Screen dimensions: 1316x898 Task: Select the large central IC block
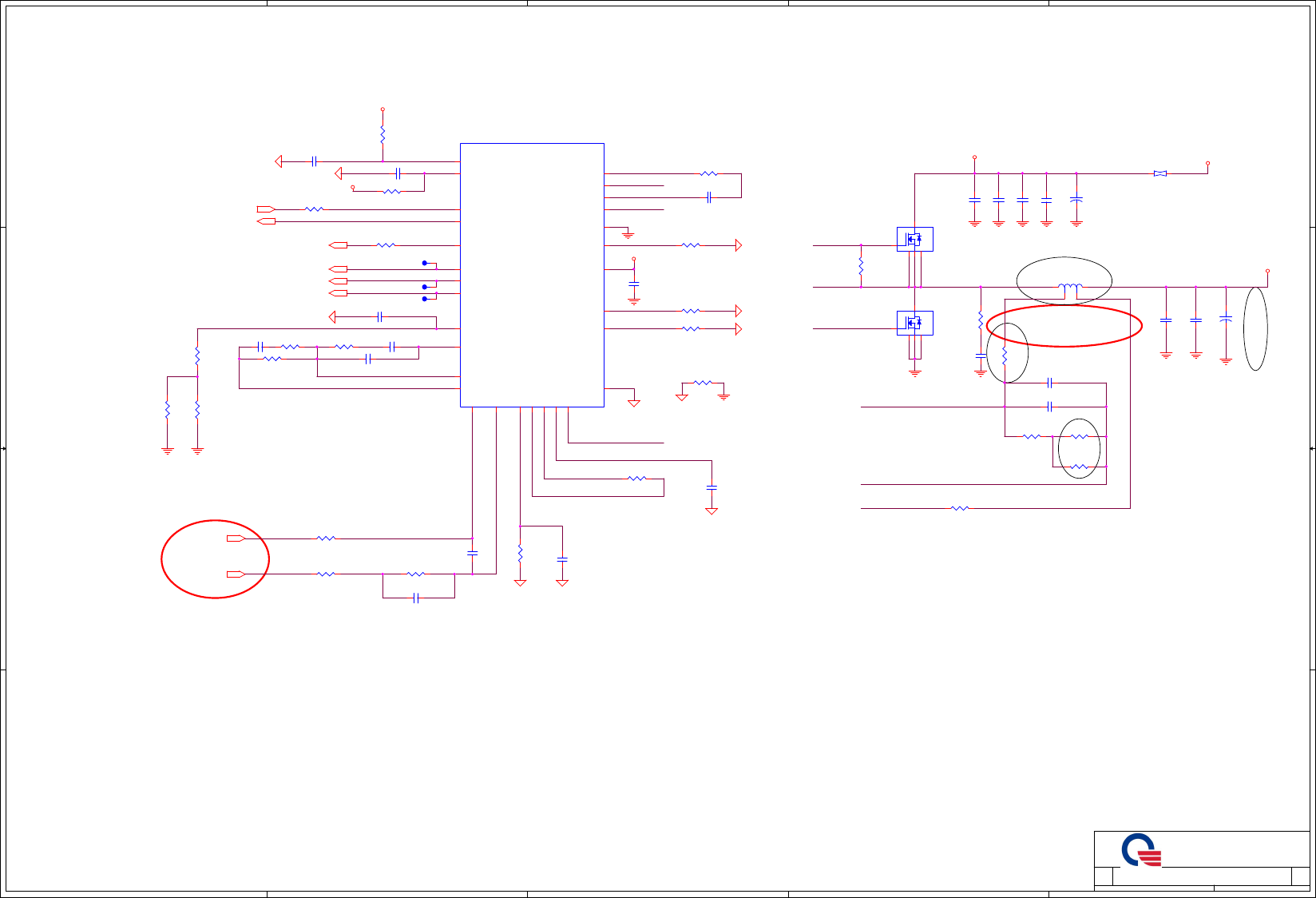pos(532,275)
